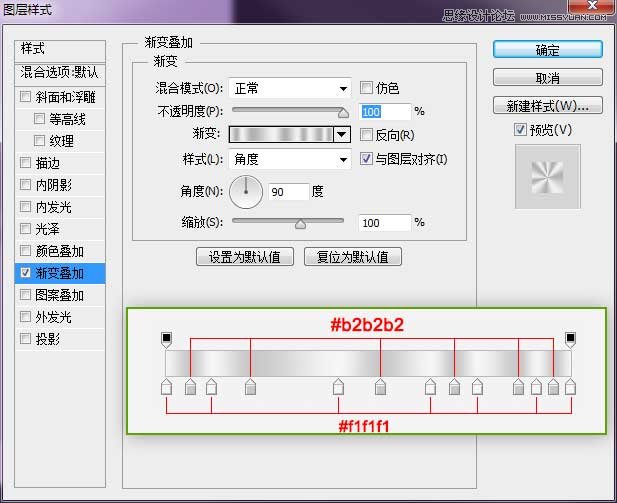The width and height of the screenshot is (617, 503).
Task: Select the leftmost color stop below gradient
Action: click(x=166, y=387)
